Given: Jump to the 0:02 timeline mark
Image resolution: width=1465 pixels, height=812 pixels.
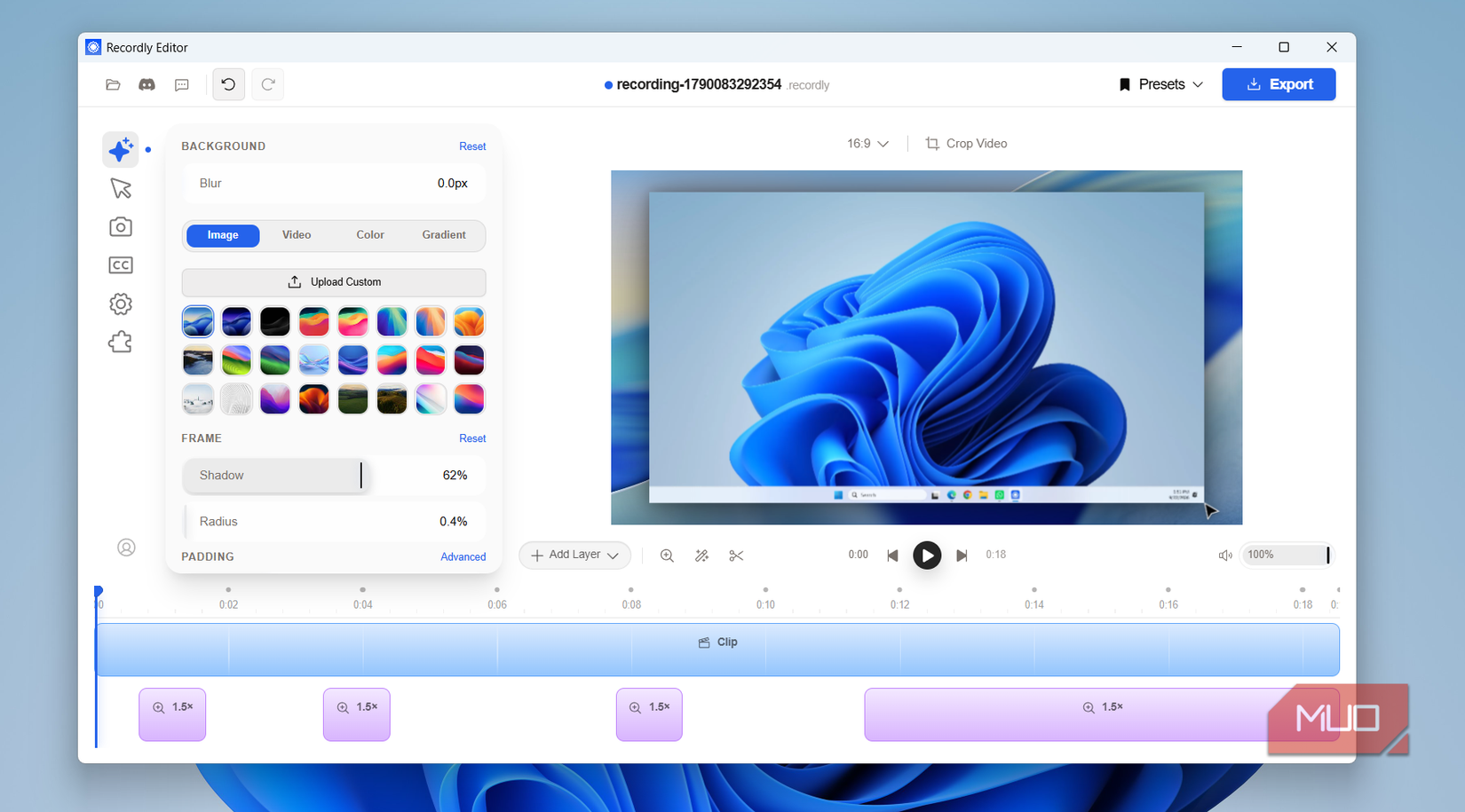Looking at the screenshot, I should (x=228, y=605).
